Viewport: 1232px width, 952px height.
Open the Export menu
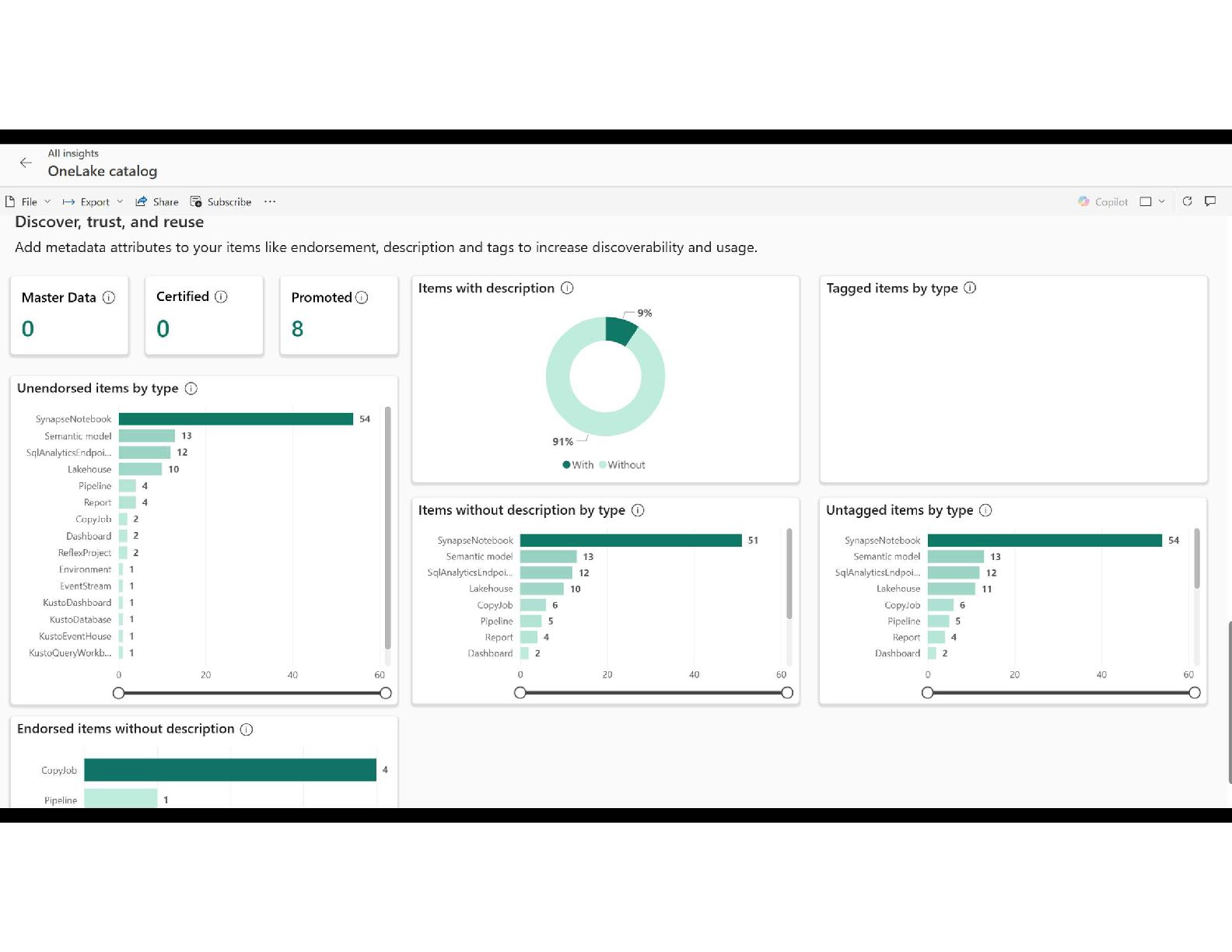(86, 201)
